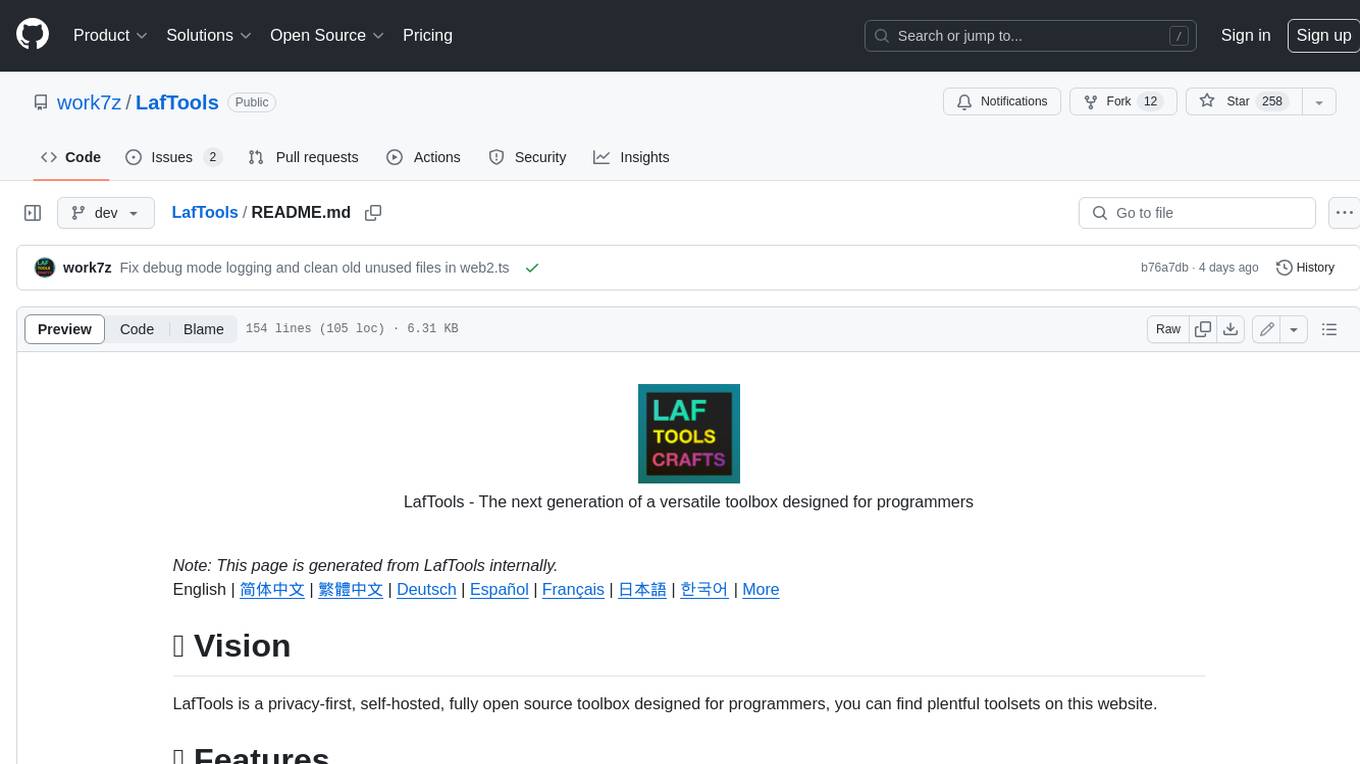
Task: Open the Insights tab
Action: [x=631, y=157]
